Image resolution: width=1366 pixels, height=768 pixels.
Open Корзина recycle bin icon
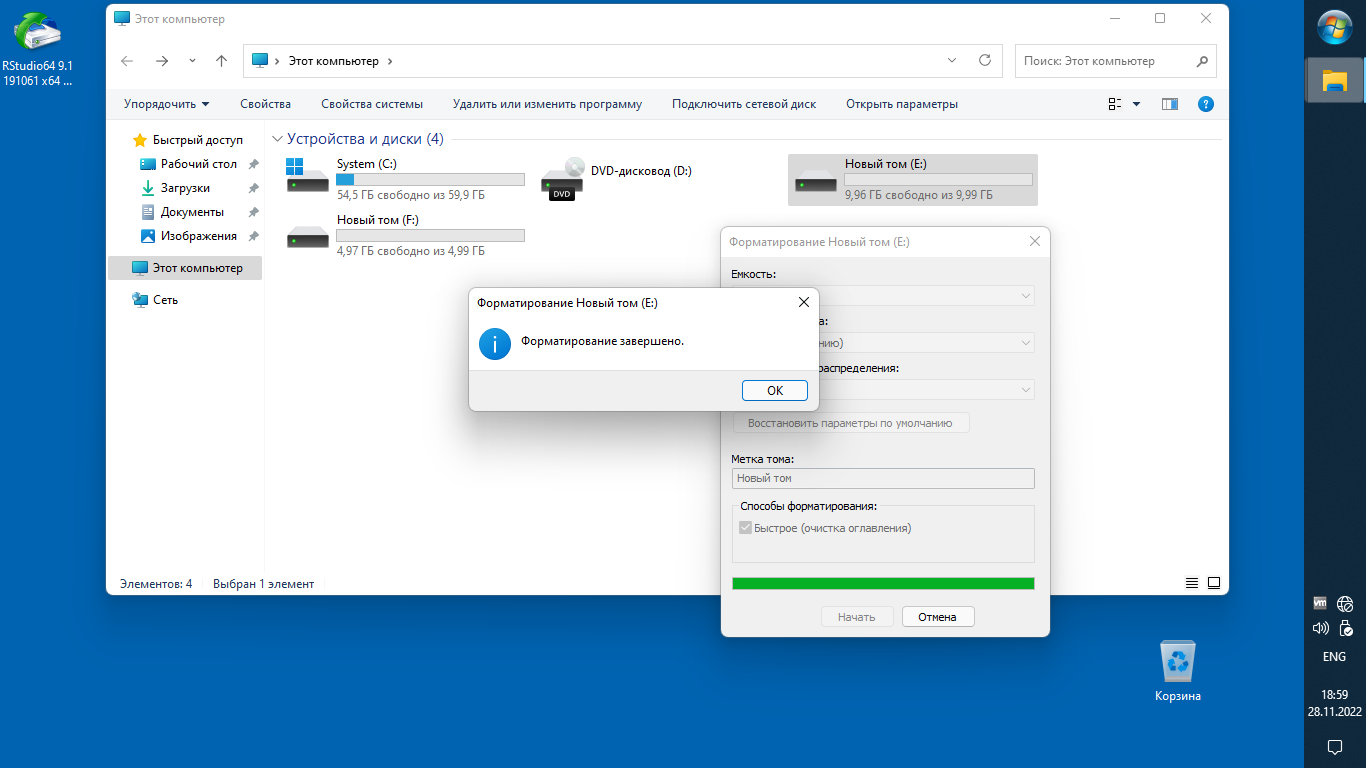coord(1177,662)
